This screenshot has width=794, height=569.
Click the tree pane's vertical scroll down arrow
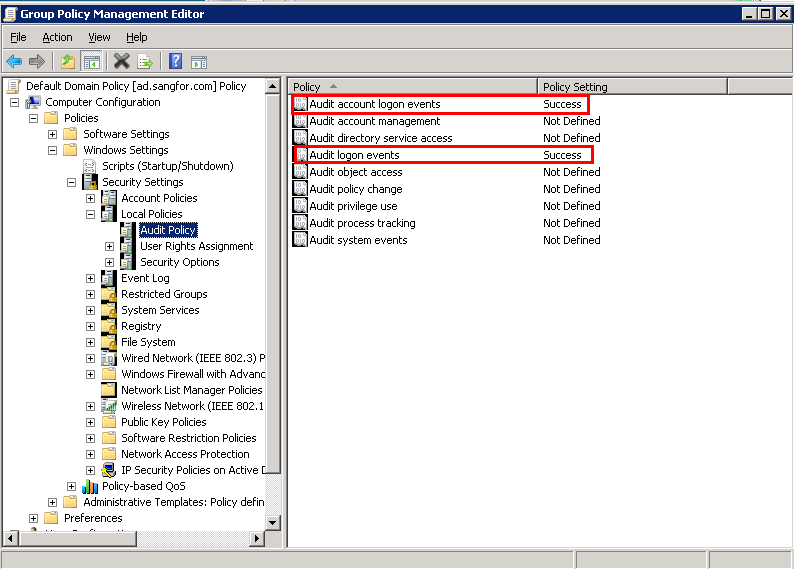pos(273,523)
